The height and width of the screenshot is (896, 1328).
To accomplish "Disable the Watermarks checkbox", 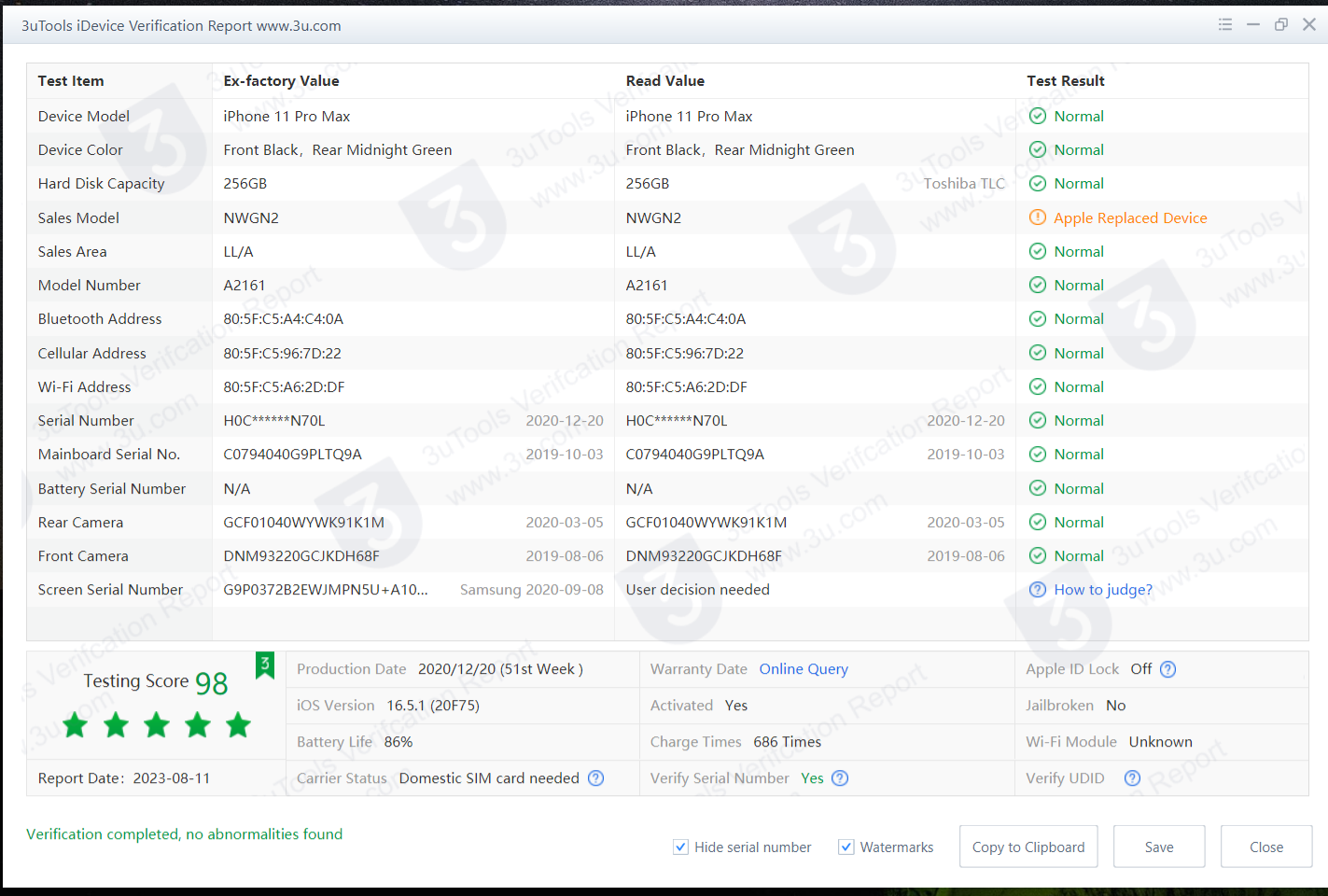I will tap(846, 847).
